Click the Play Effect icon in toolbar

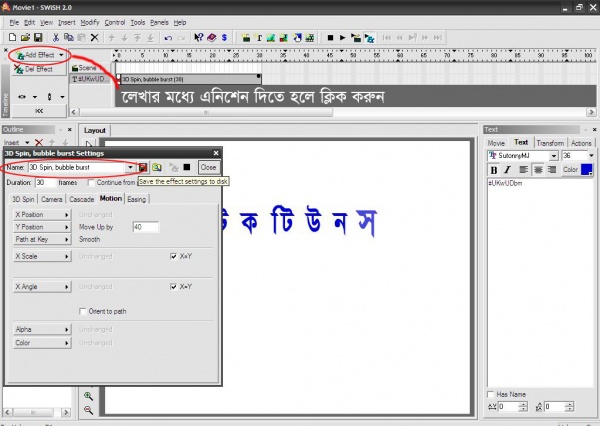point(369,38)
